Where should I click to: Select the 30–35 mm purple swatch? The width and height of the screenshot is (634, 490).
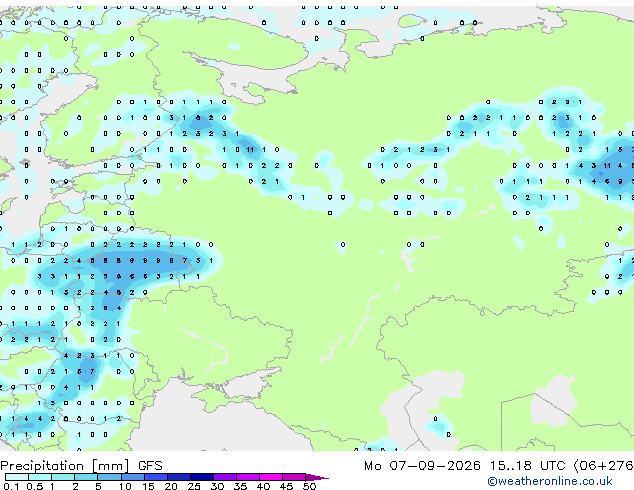(225, 477)
